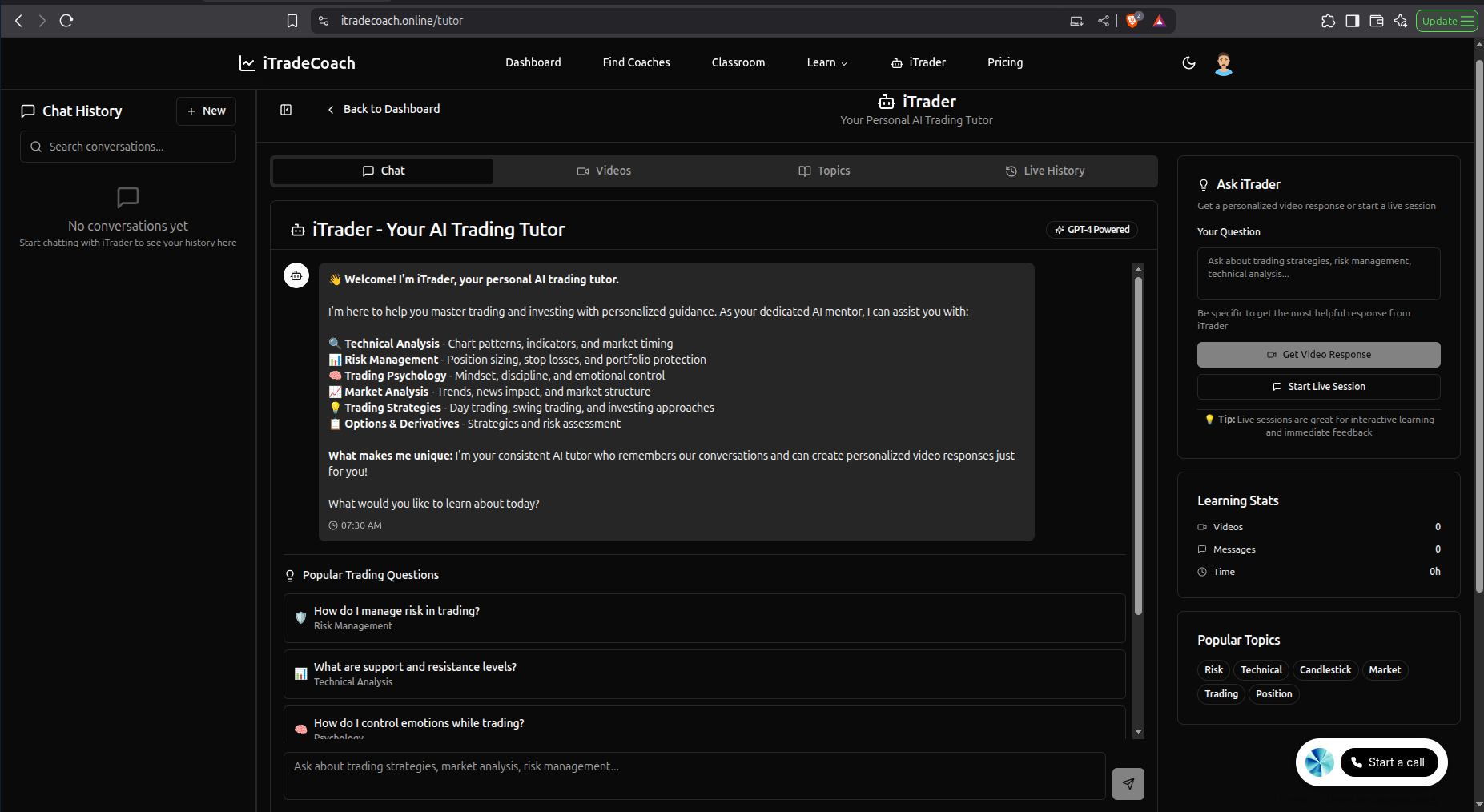Click Back to Dashboard link
The width and height of the screenshot is (1484, 812).
384,109
